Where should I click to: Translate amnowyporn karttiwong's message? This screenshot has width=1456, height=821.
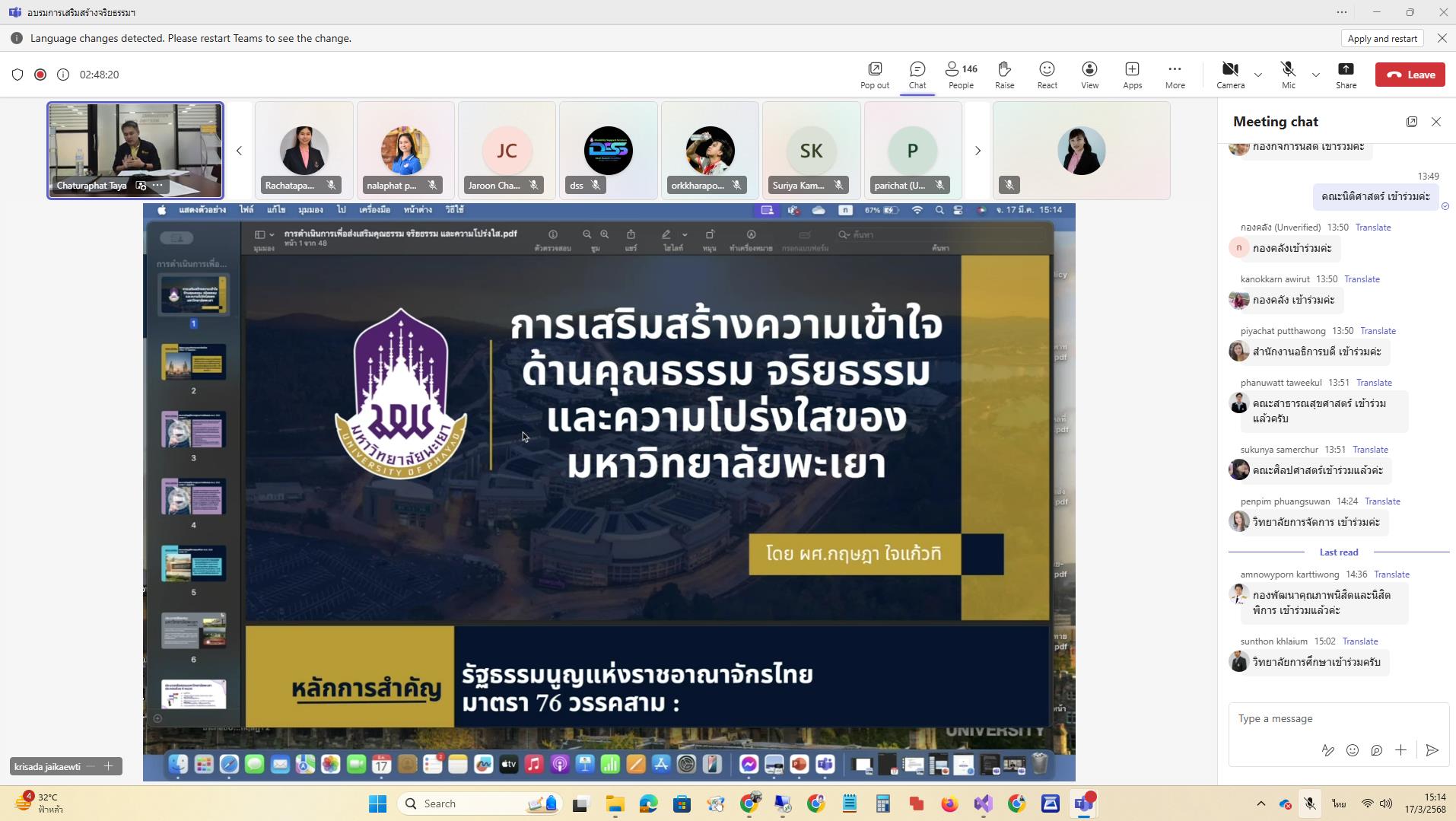pyautogui.click(x=1391, y=574)
